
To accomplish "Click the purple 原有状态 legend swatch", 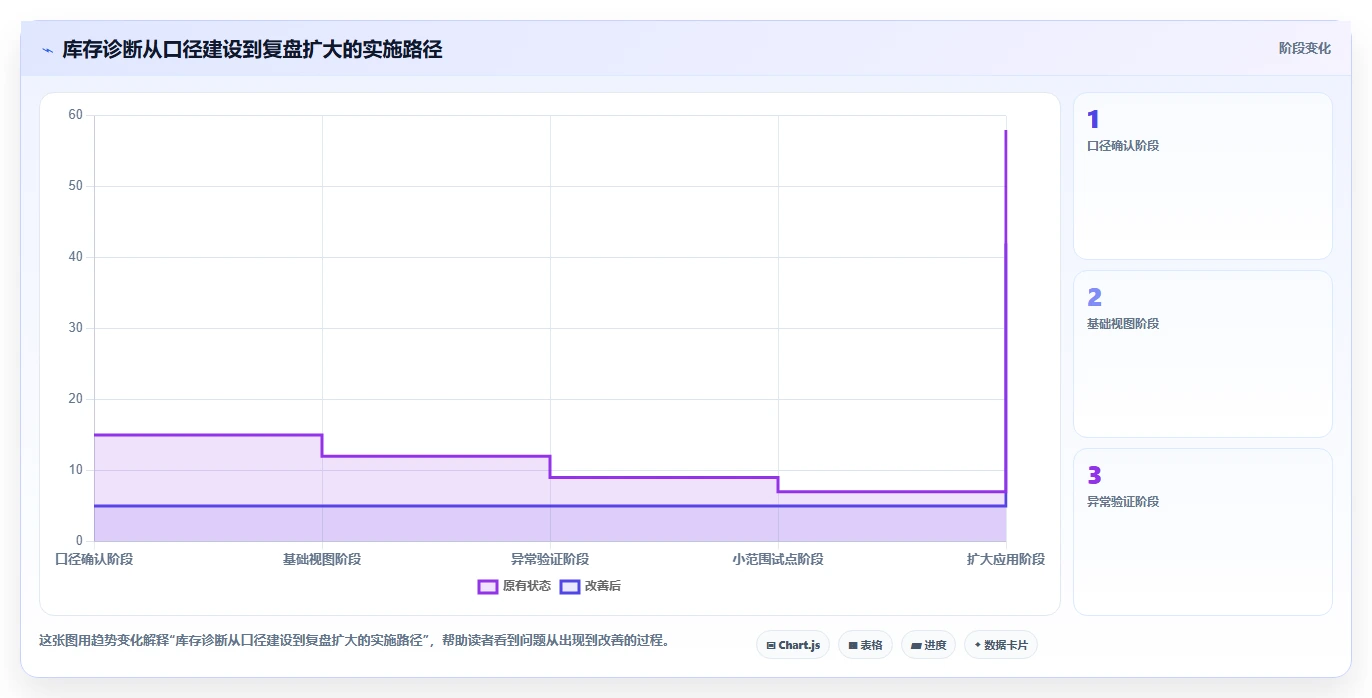I will pyautogui.click(x=488, y=586).
